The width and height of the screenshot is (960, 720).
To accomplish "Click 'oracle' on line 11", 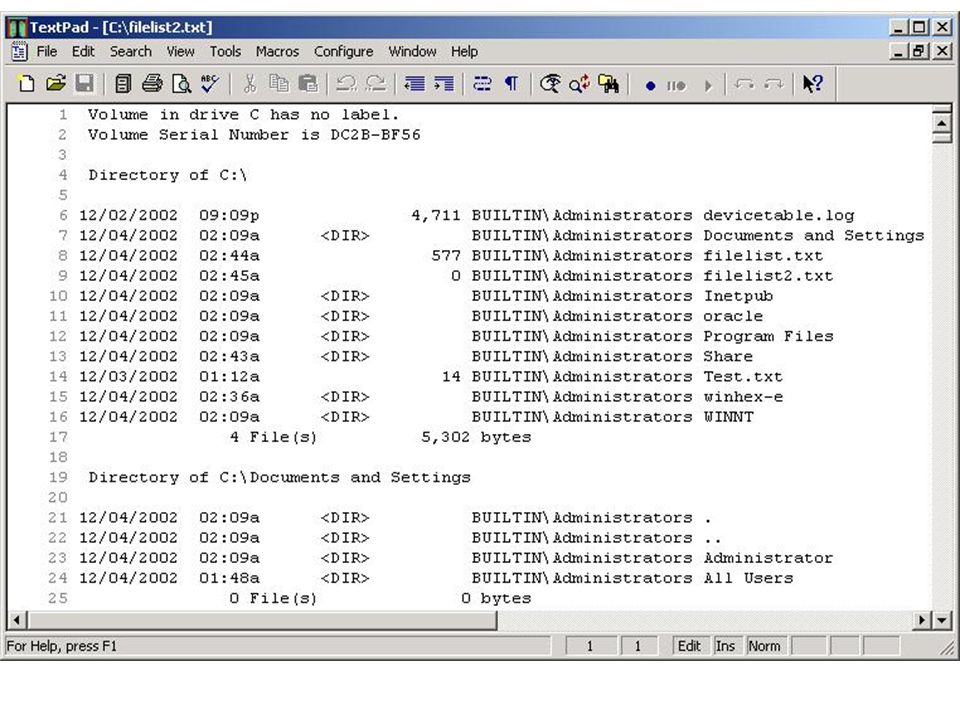I will [733, 317].
